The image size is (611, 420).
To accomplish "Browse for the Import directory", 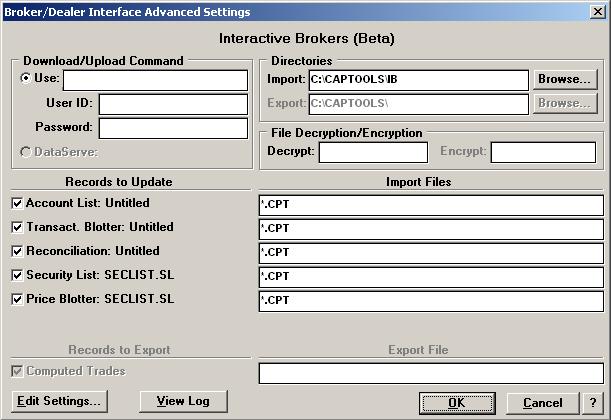I will pyautogui.click(x=565, y=79).
